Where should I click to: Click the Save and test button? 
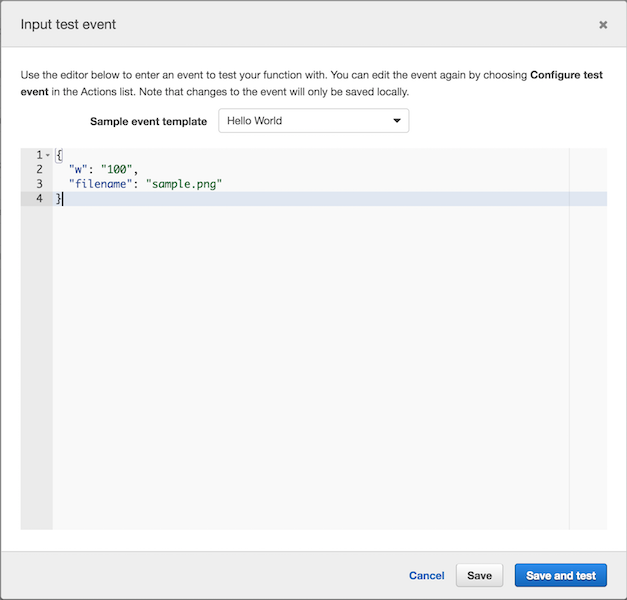[561, 575]
